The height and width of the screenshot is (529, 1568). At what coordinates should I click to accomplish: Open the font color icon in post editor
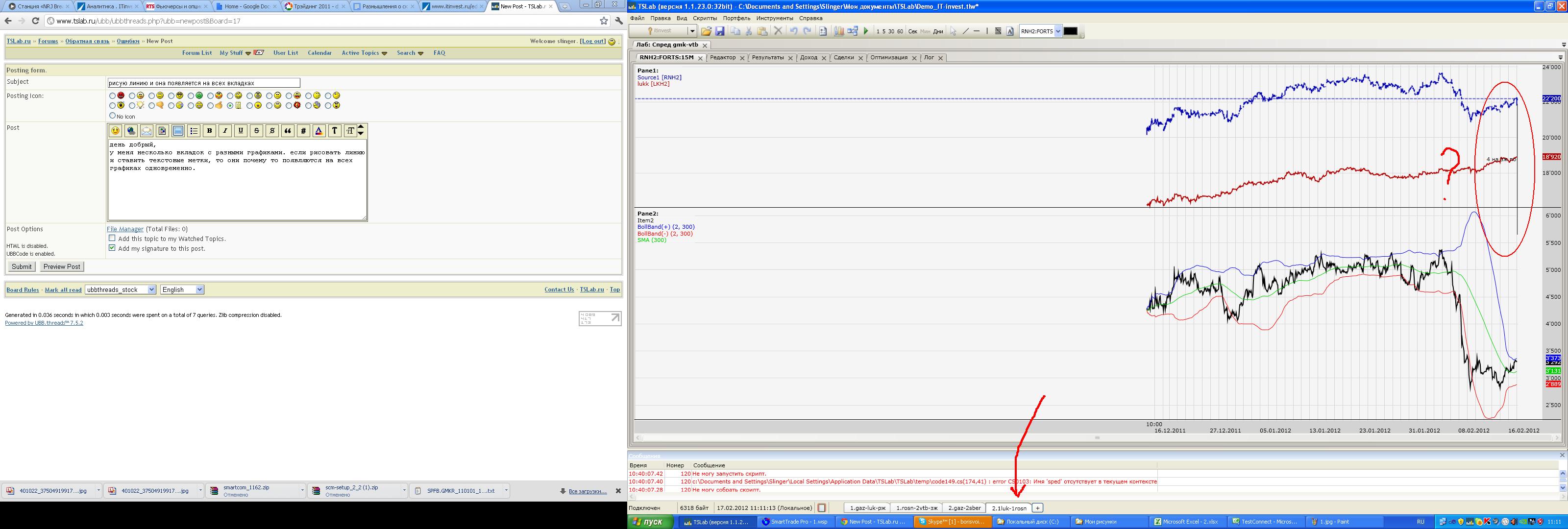(319, 130)
